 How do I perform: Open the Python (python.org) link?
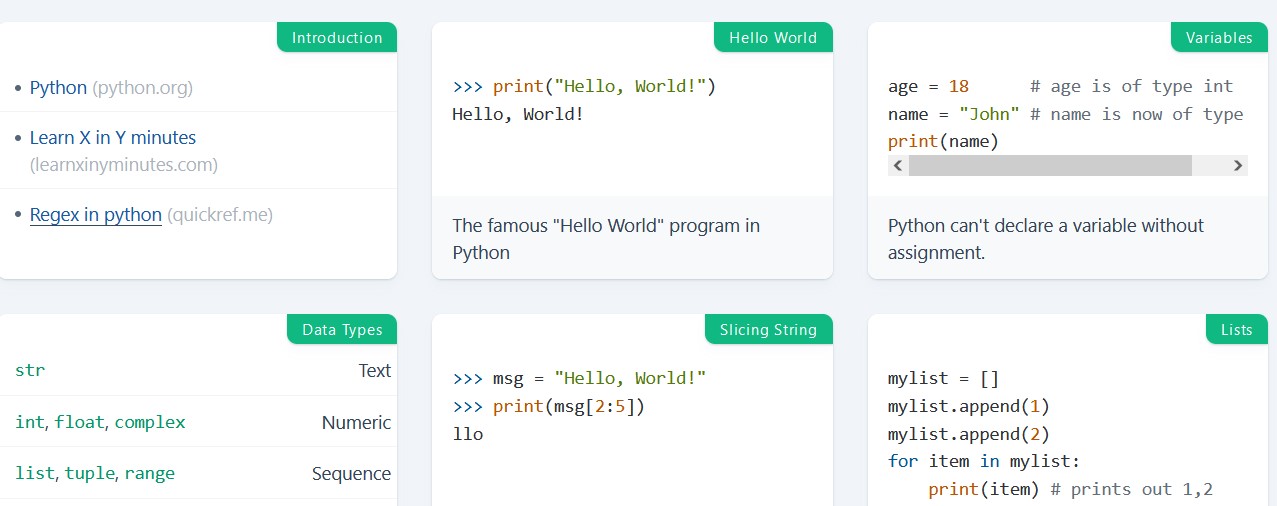point(58,88)
